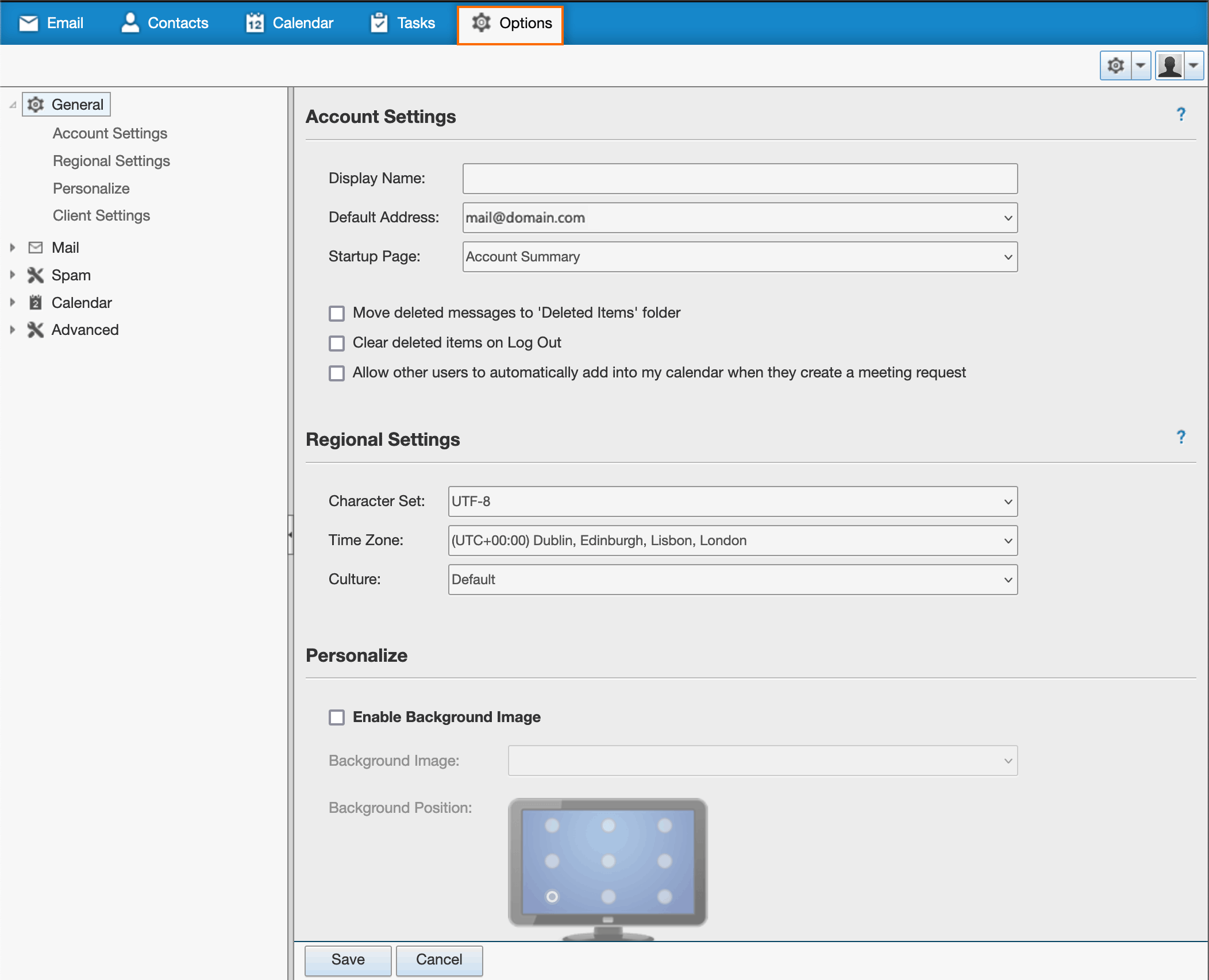
Task: Enable Clear deleted items on Log Out
Action: [x=337, y=343]
